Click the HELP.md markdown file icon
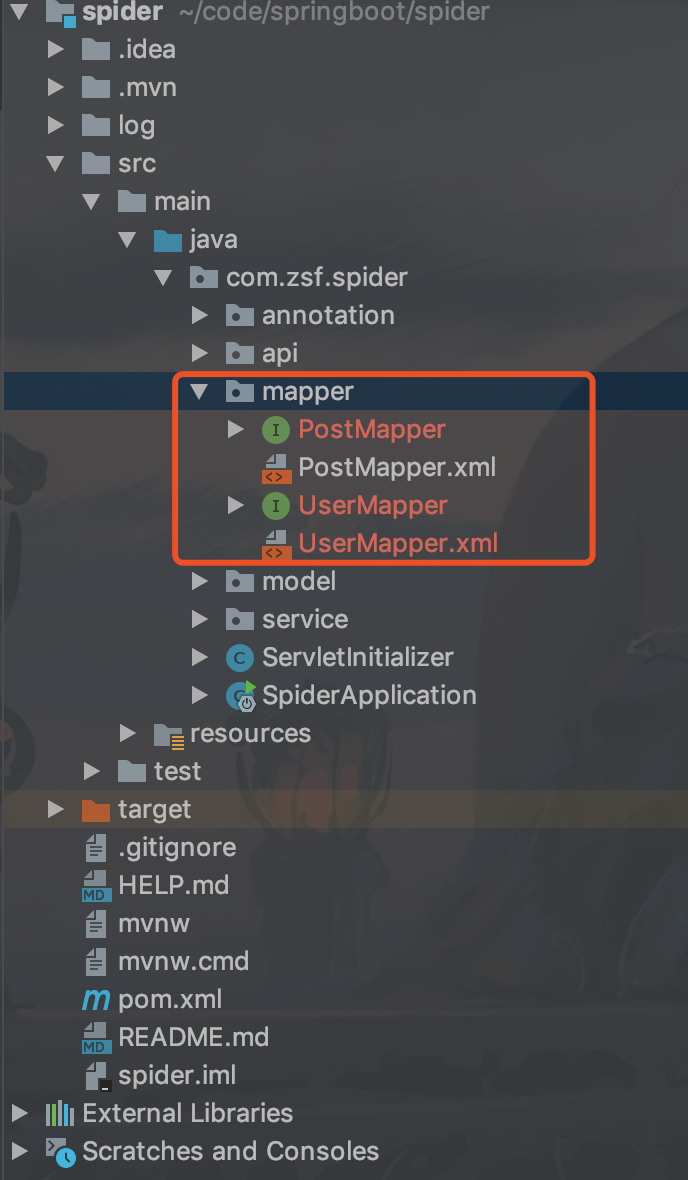 pyautogui.click(x=96, y=886)
